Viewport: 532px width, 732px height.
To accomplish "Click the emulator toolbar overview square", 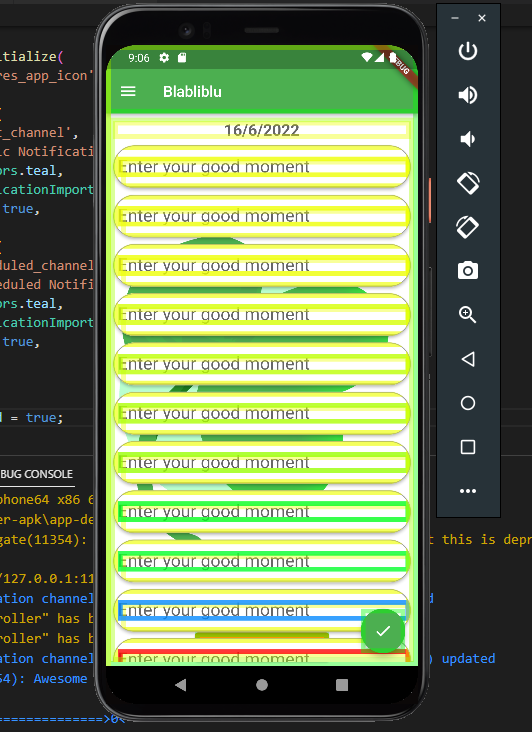I will click(x=468, y=447).
